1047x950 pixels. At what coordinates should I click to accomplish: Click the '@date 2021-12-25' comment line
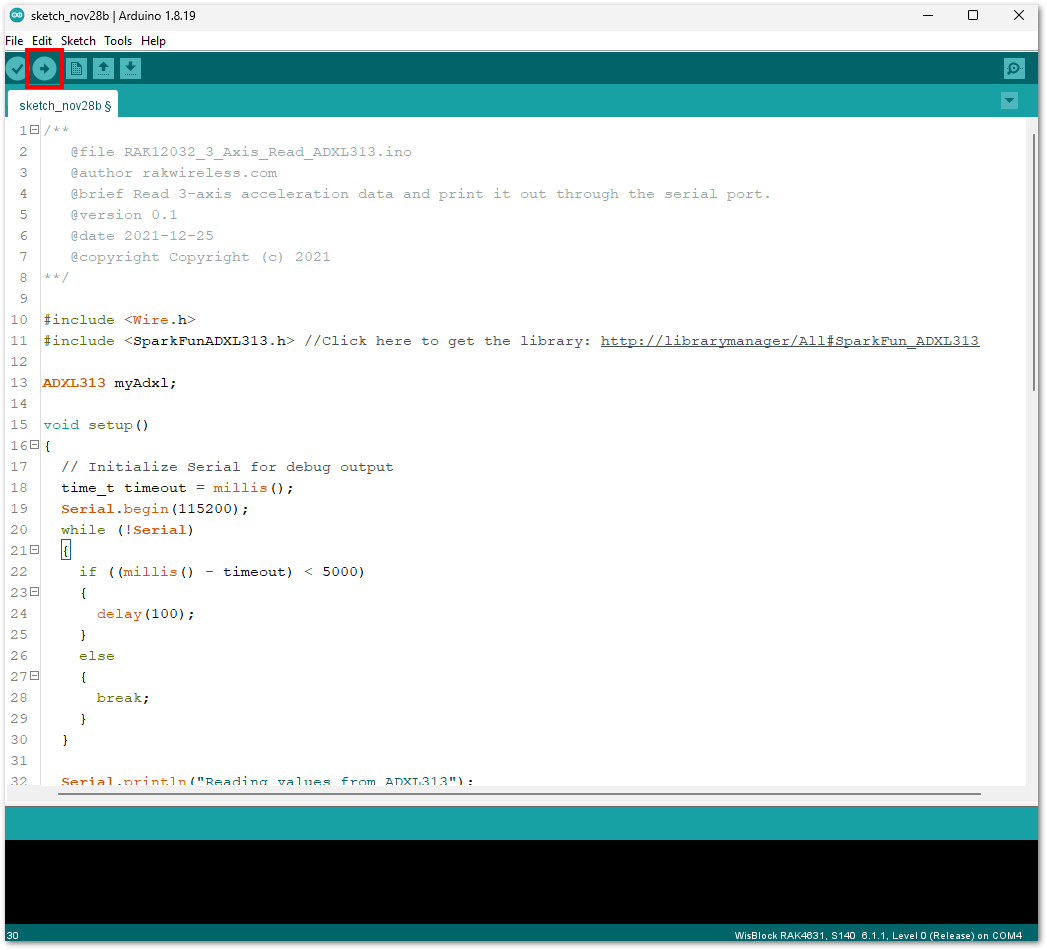coord(142,236)
